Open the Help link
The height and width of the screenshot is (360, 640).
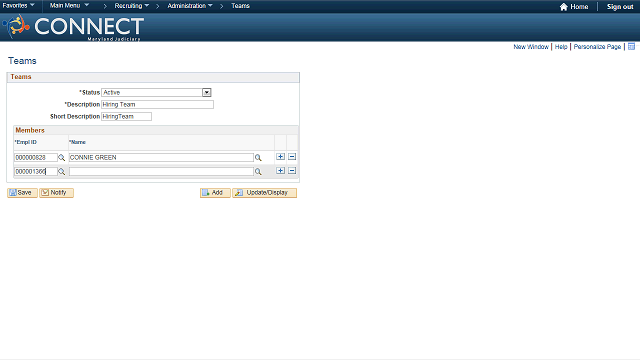click(561, 47)
